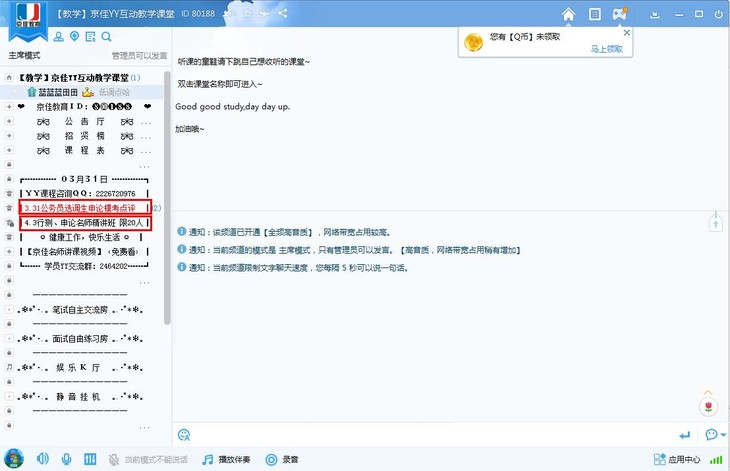Screen dimensions: 730x471
Task: Click the gold crown badge beside 蓝蓝蓝田田
Action: [x=88, y=92]
